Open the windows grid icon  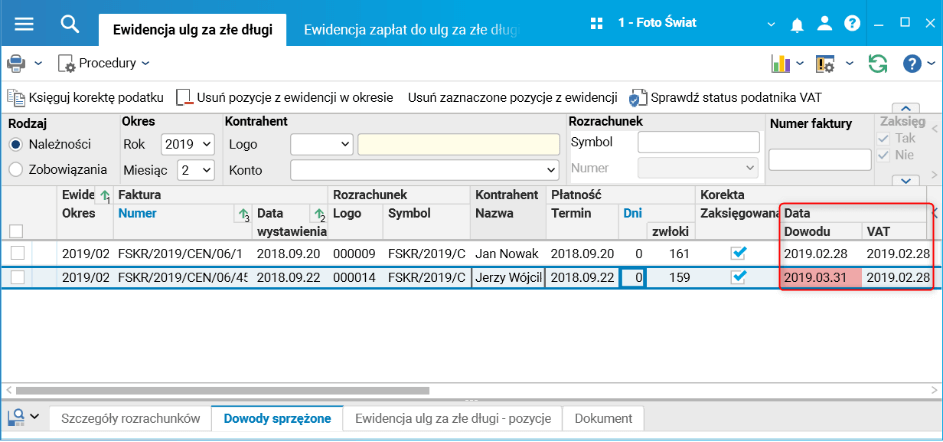[x=596, y=23]
